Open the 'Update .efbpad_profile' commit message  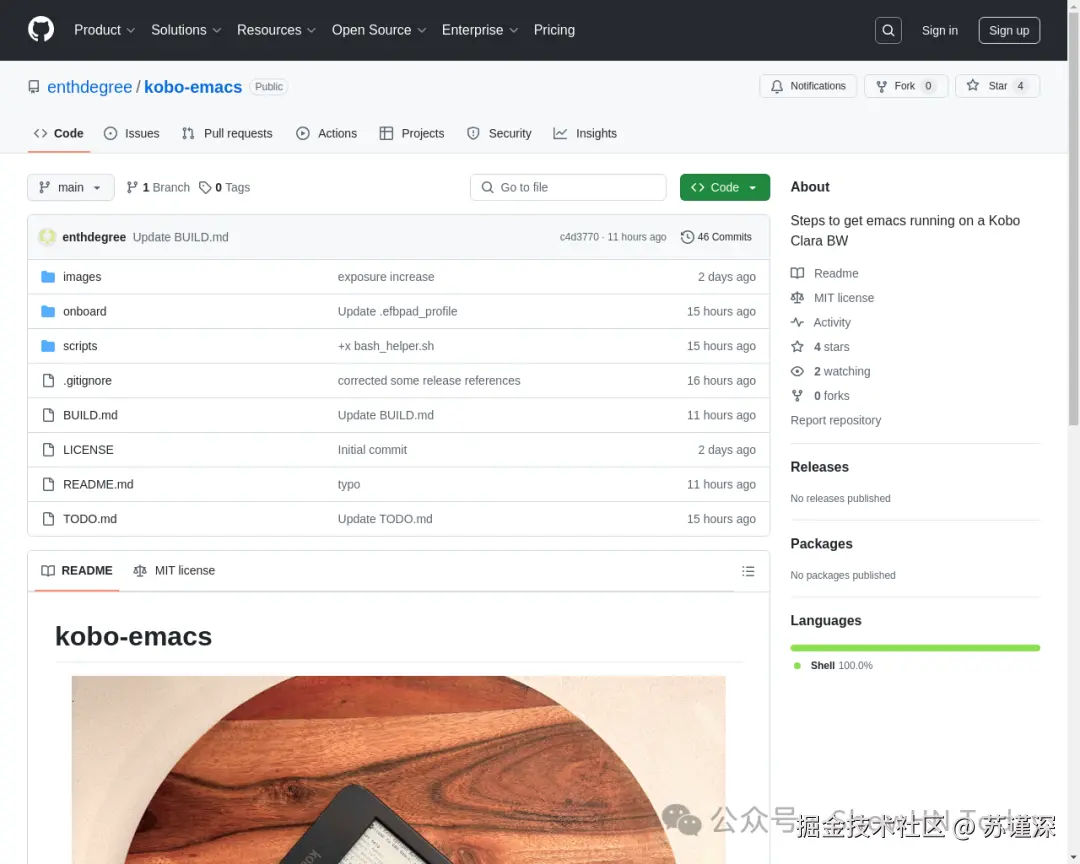tap(397, 311)
